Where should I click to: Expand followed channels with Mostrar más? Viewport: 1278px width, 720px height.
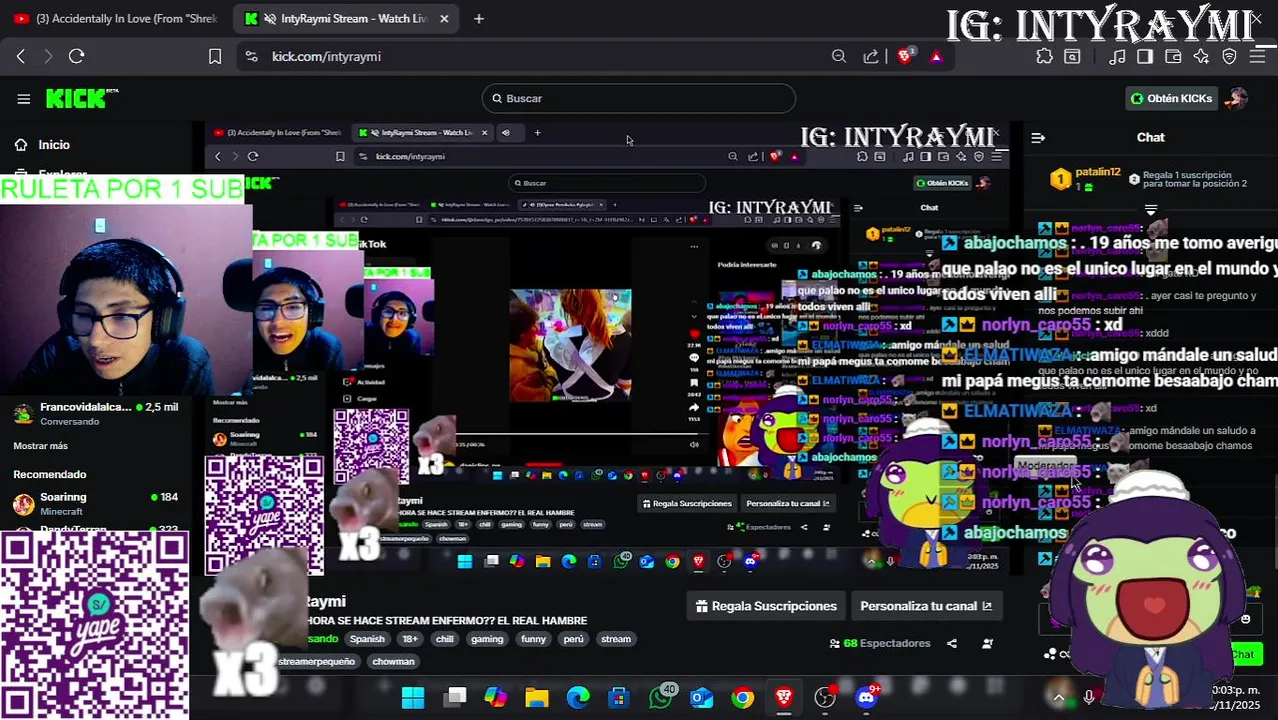41,445
